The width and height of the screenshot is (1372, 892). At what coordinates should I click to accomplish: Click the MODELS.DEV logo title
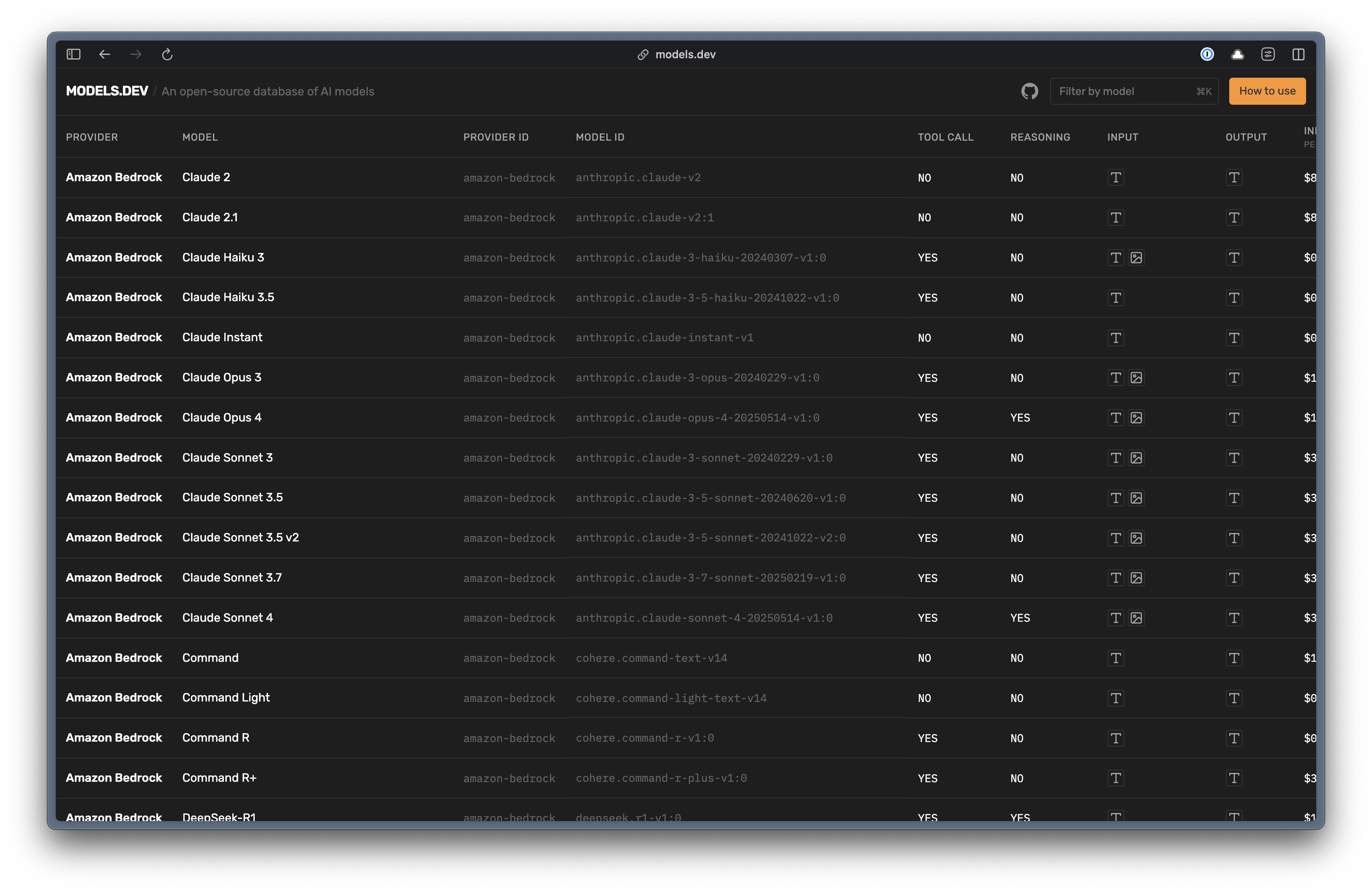click(106, 91)
